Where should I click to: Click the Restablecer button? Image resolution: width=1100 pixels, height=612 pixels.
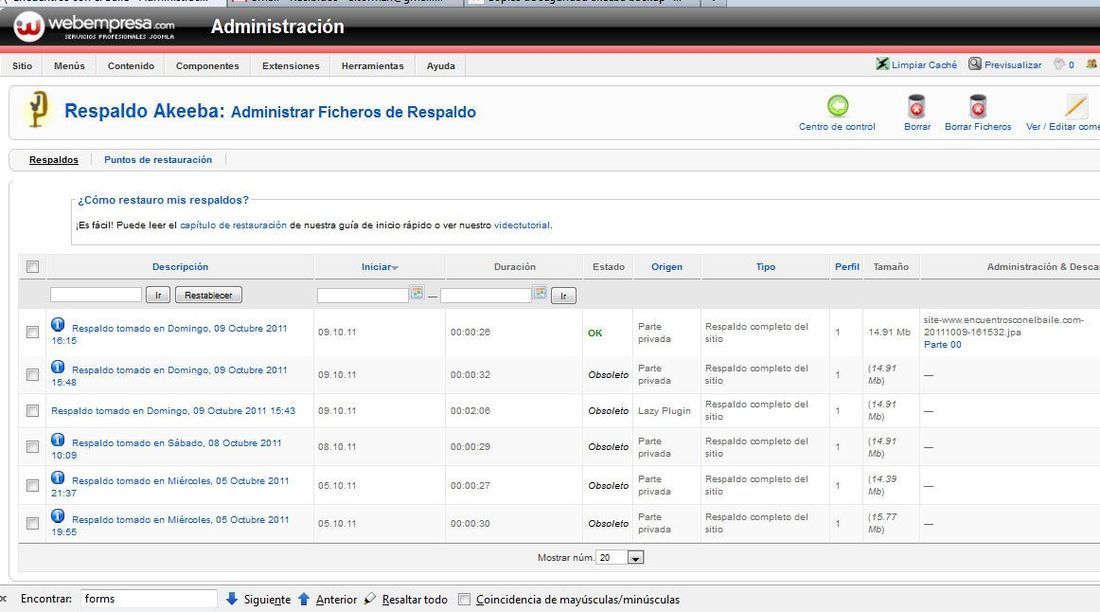[208, 295]
